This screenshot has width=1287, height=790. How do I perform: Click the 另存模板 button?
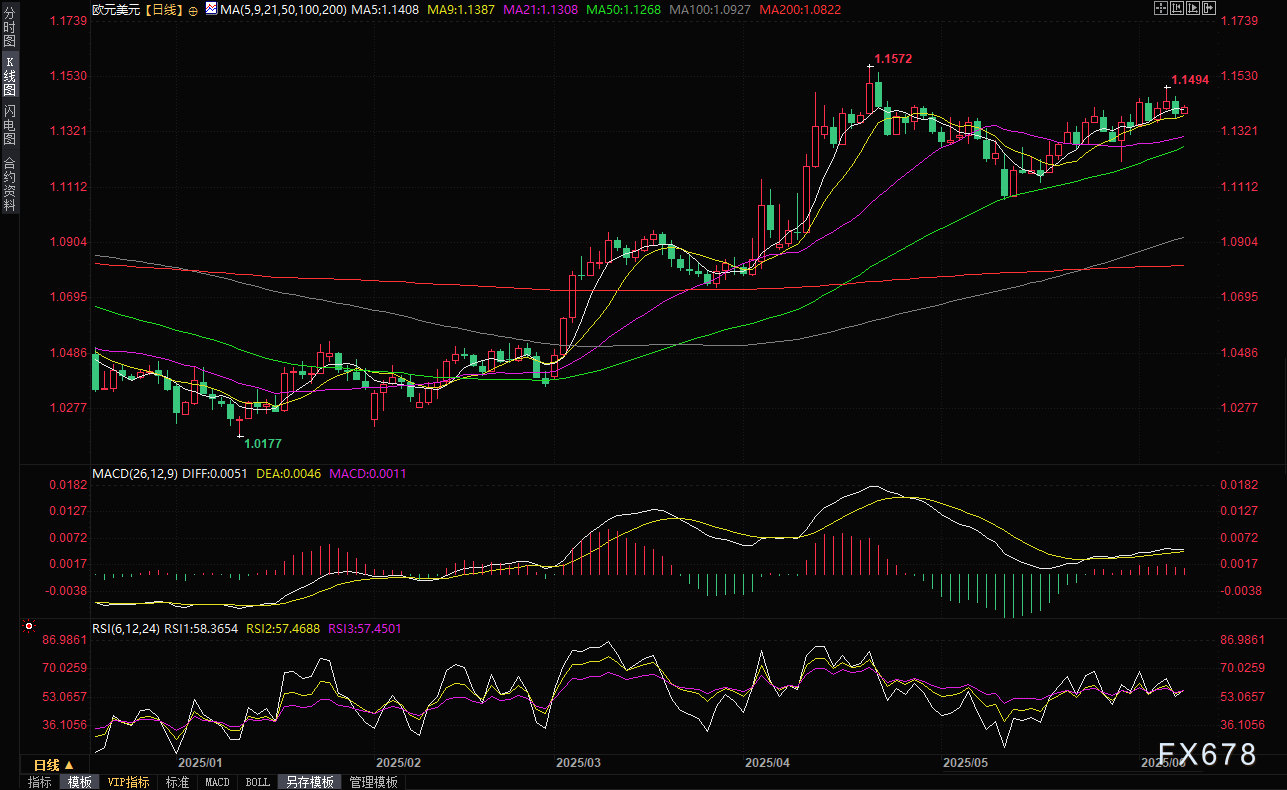[x=309, y=782]
